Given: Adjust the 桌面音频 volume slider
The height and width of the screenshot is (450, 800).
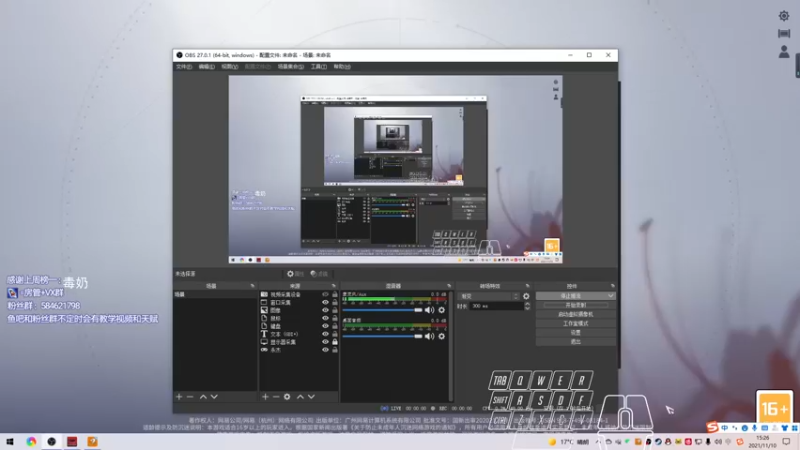Looking at the screenshot, I should (x=383, y=336).
